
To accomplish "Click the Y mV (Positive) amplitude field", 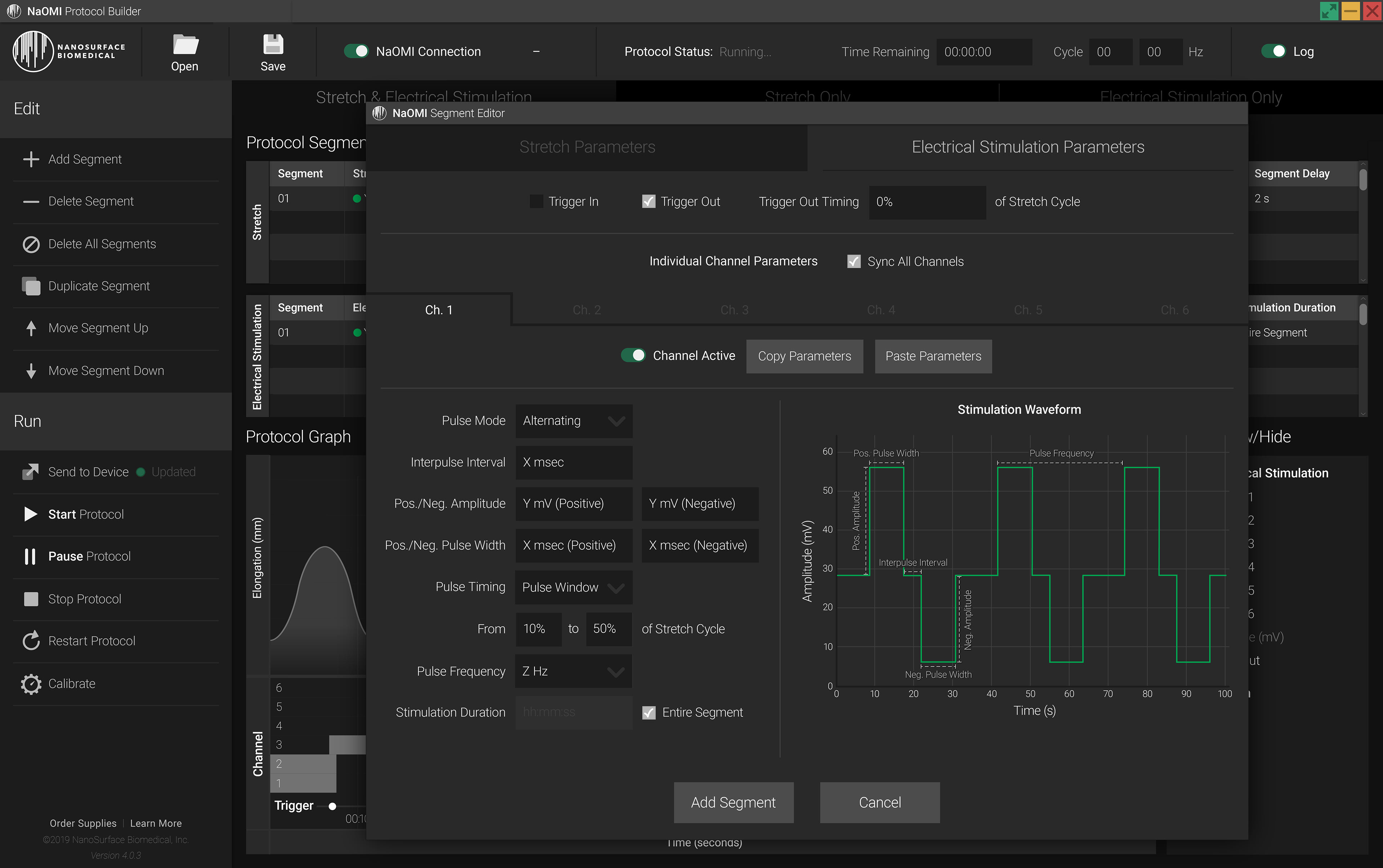I will point(574,503).
